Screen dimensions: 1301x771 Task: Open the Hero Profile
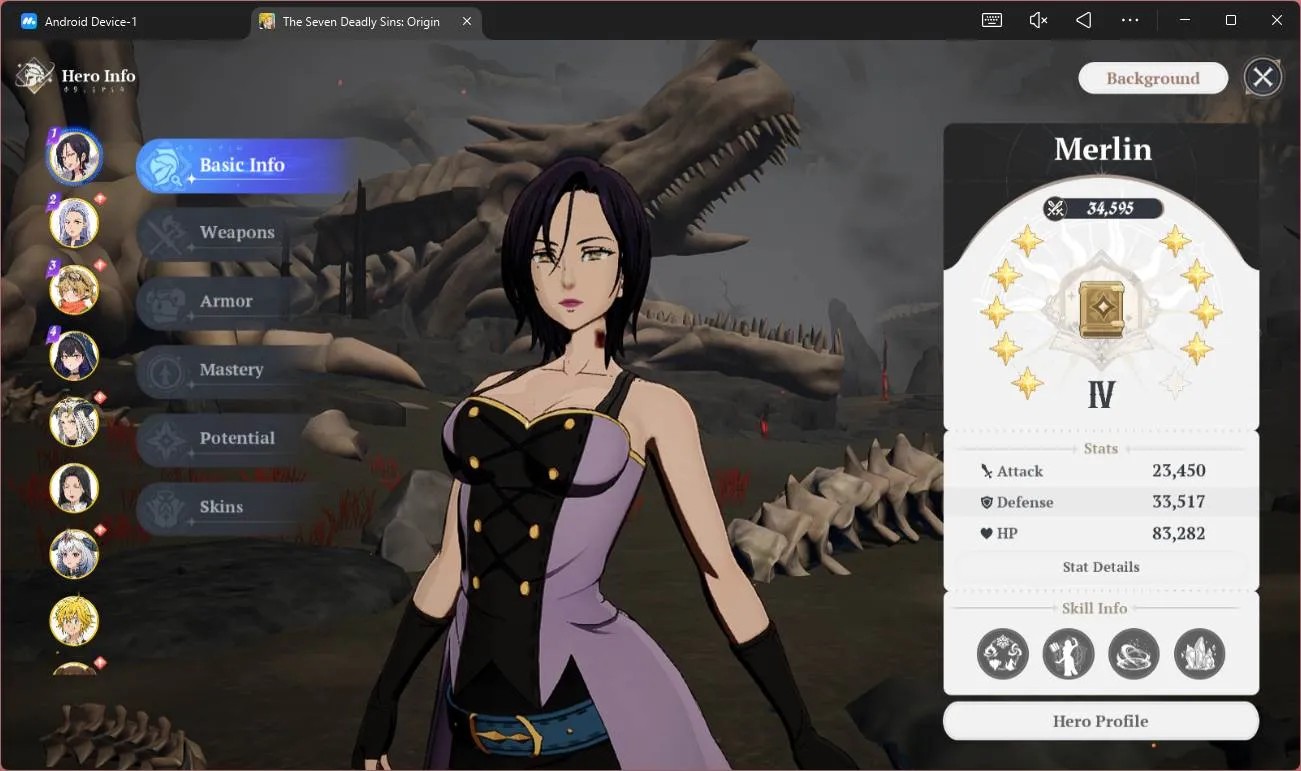1101,721
